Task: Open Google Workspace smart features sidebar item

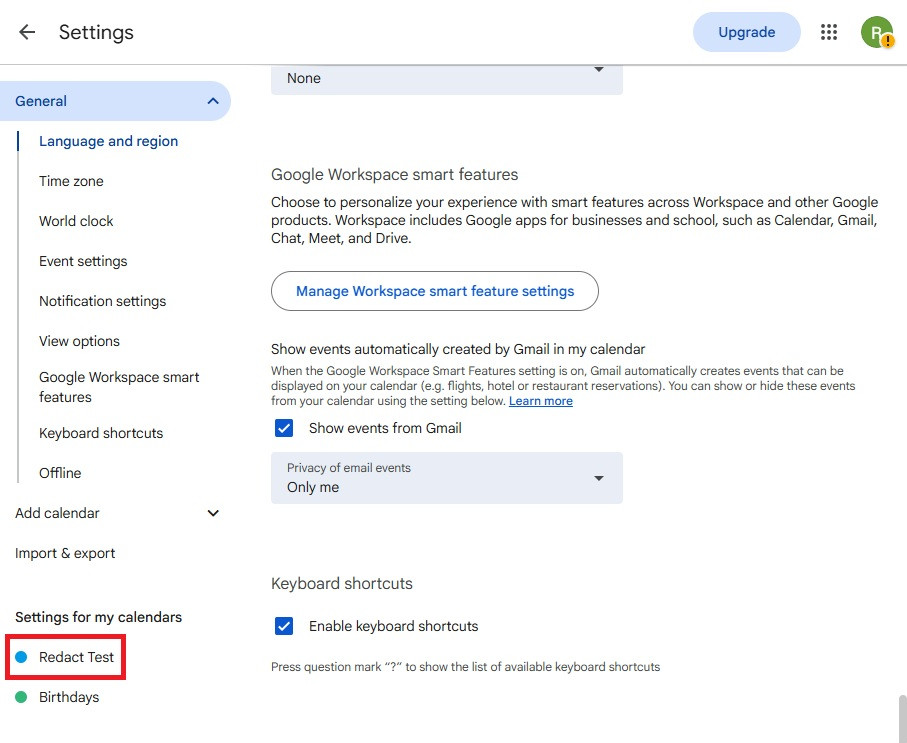Action: point(119,387)
